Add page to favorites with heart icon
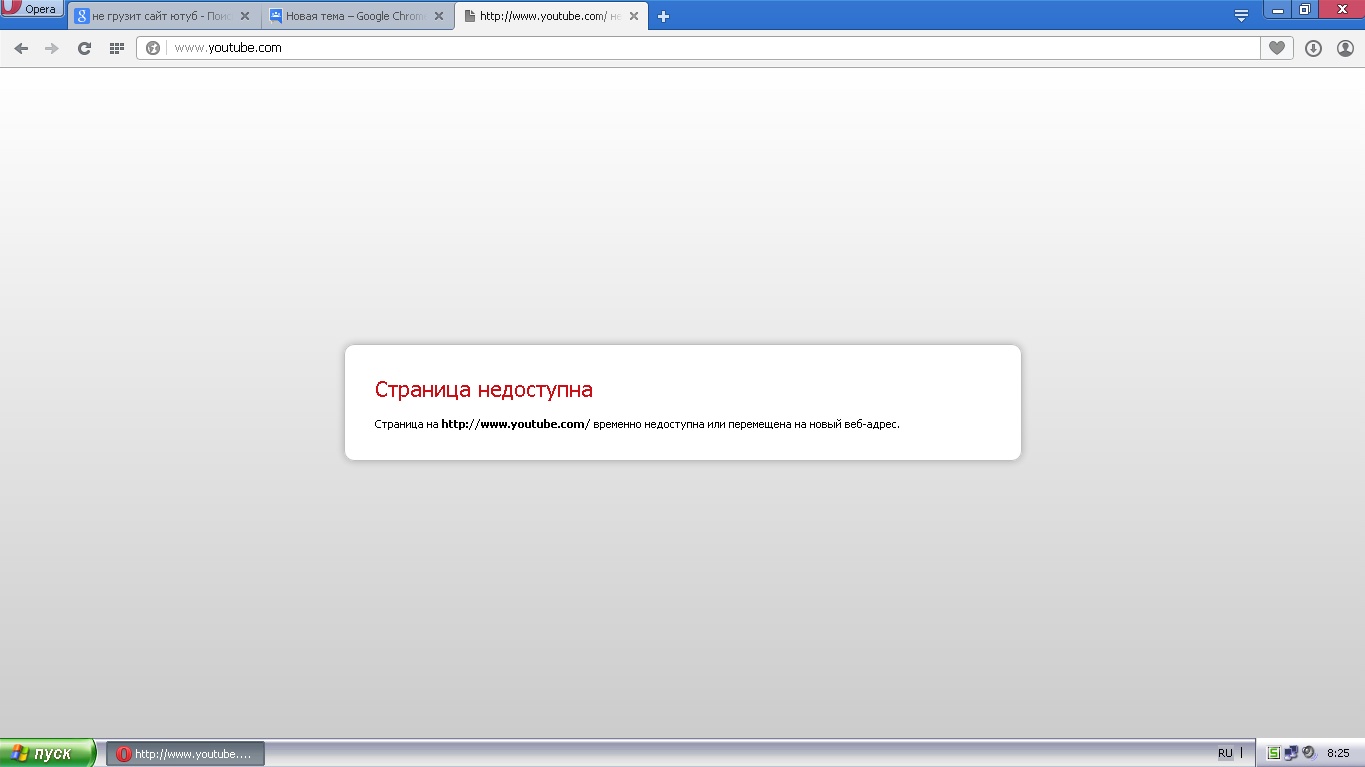The width and height of the screenshot is (1365, 767). [1277, 48]
